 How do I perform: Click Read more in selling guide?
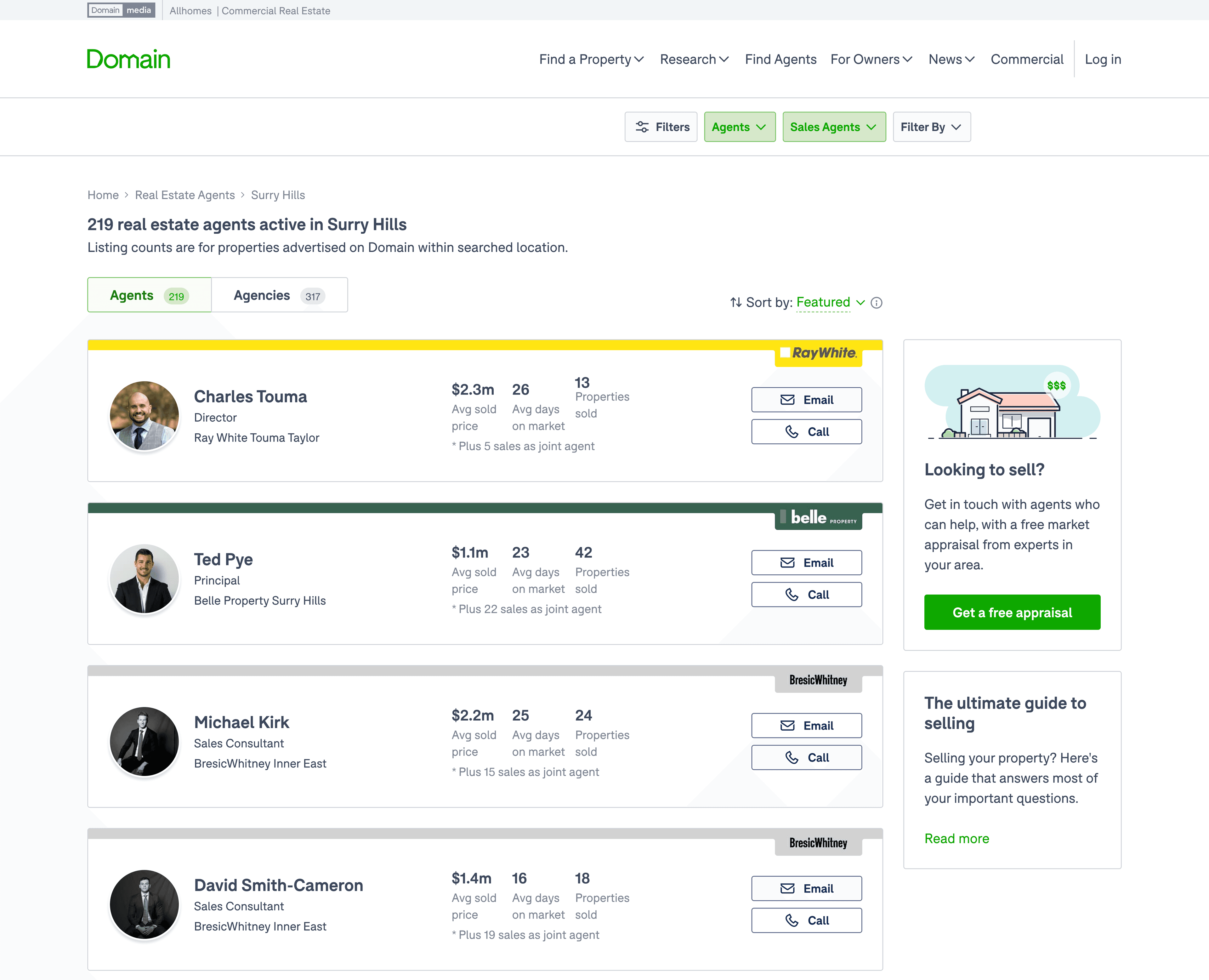[956, 838]
